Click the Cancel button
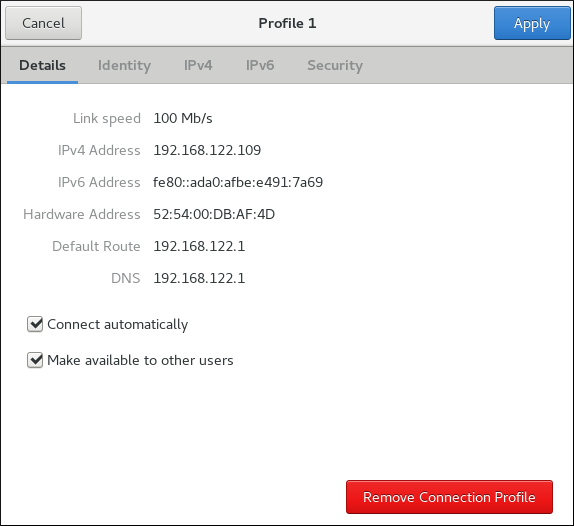Viewport: 574px width, 526px height. 44,23
